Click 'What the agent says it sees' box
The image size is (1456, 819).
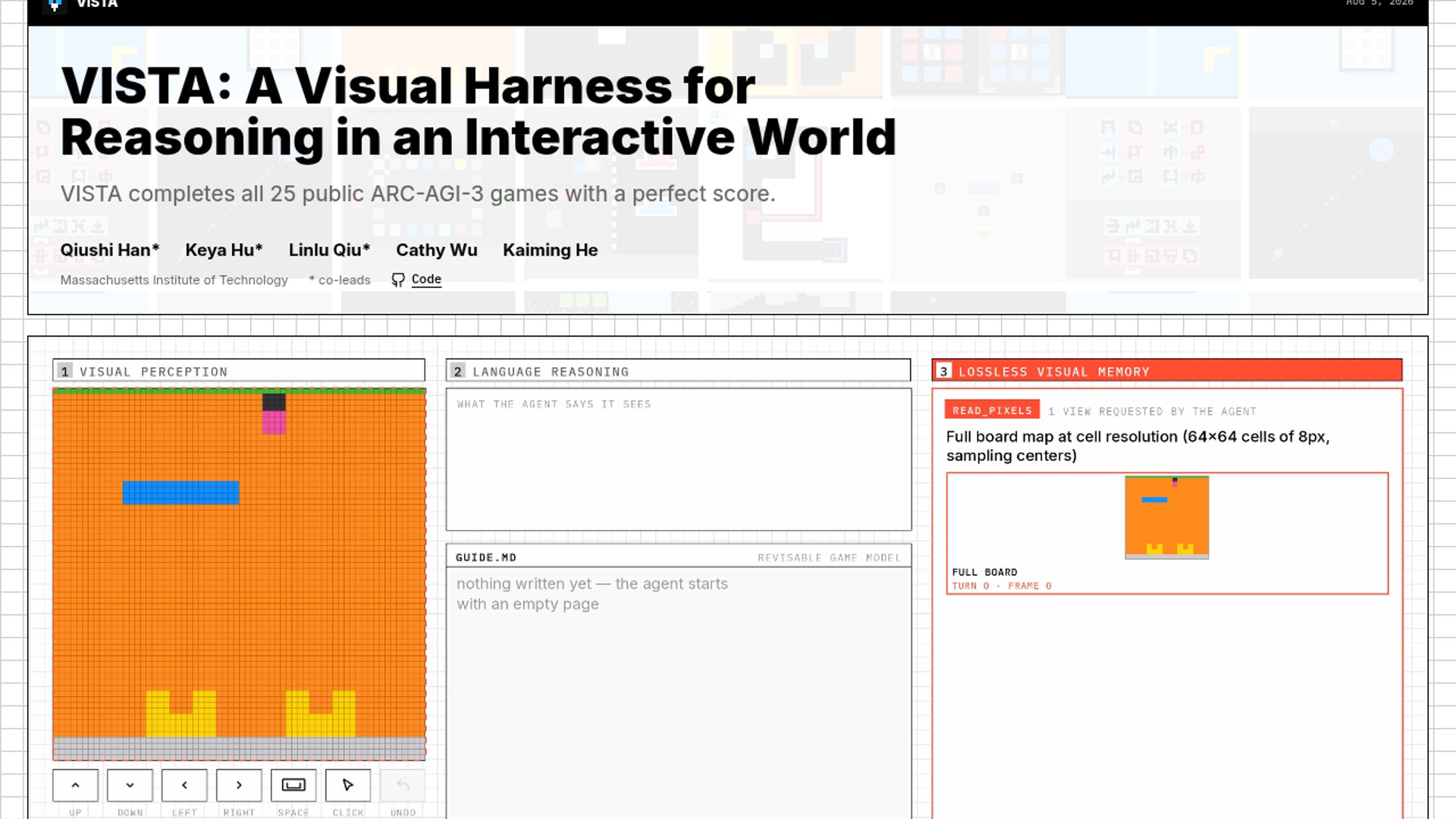tap(679, 460)
